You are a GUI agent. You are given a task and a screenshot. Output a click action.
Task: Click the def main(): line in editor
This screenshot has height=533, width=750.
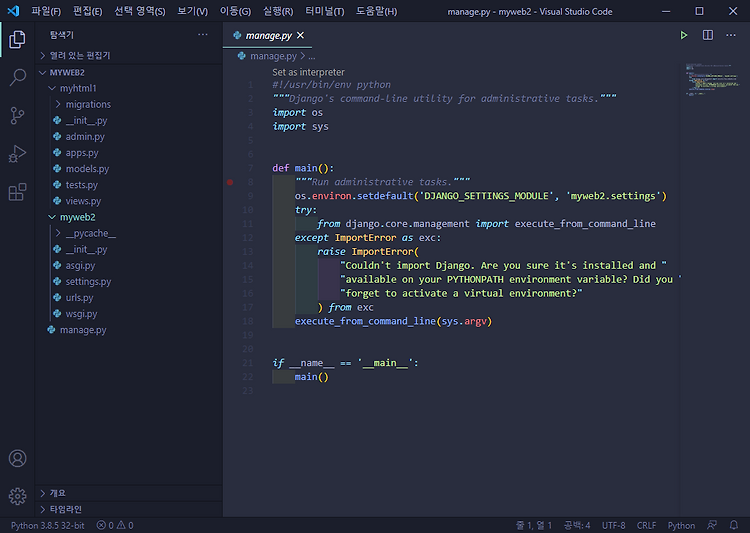[303, 168]
